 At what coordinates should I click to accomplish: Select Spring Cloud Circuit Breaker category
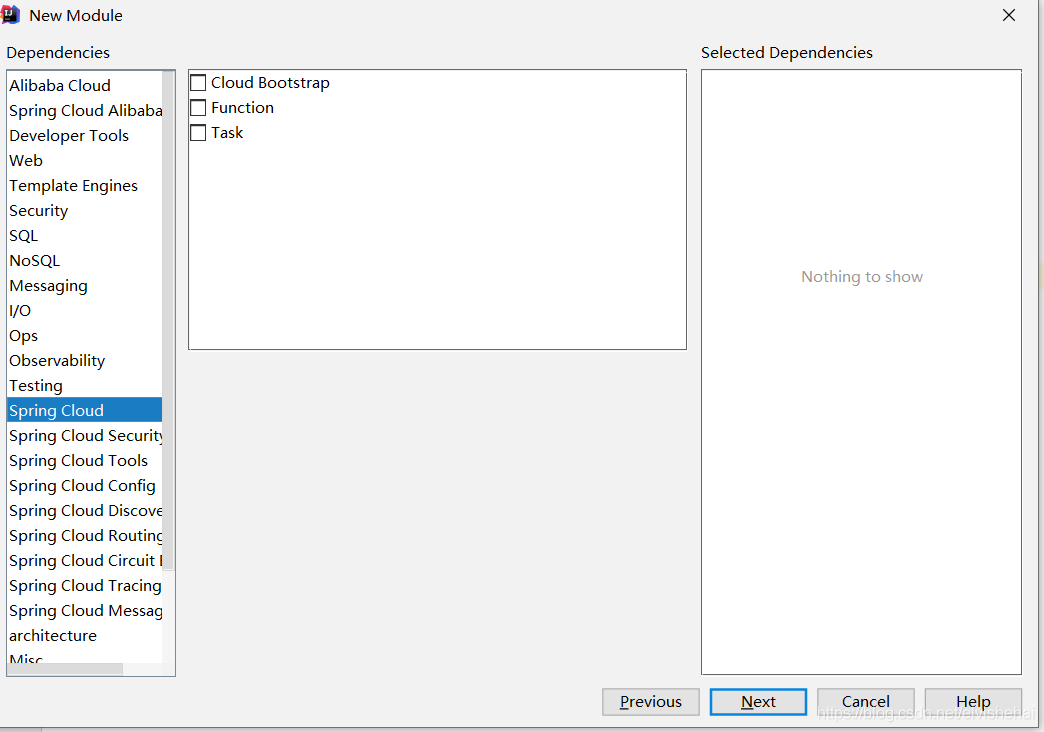[85, 560]
